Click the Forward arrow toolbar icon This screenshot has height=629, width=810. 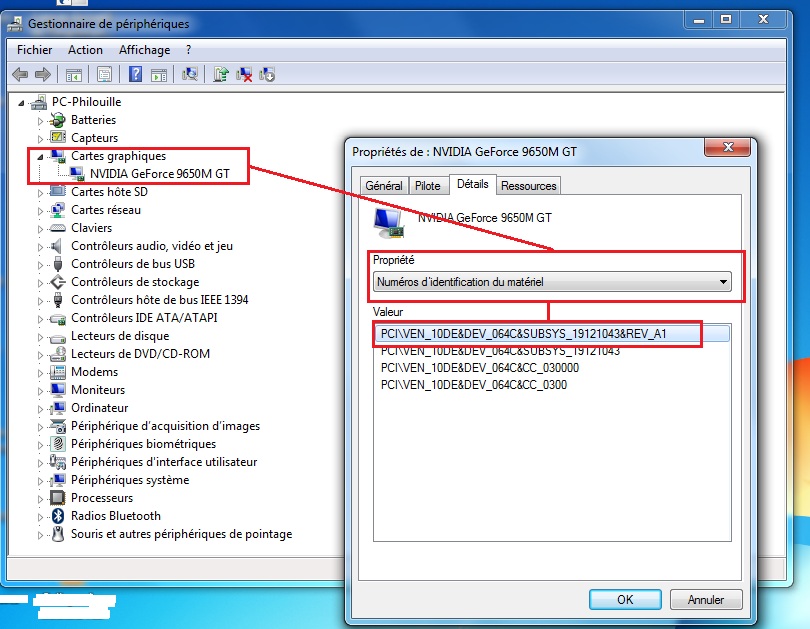pyautogui.click(x=43, y=75)
